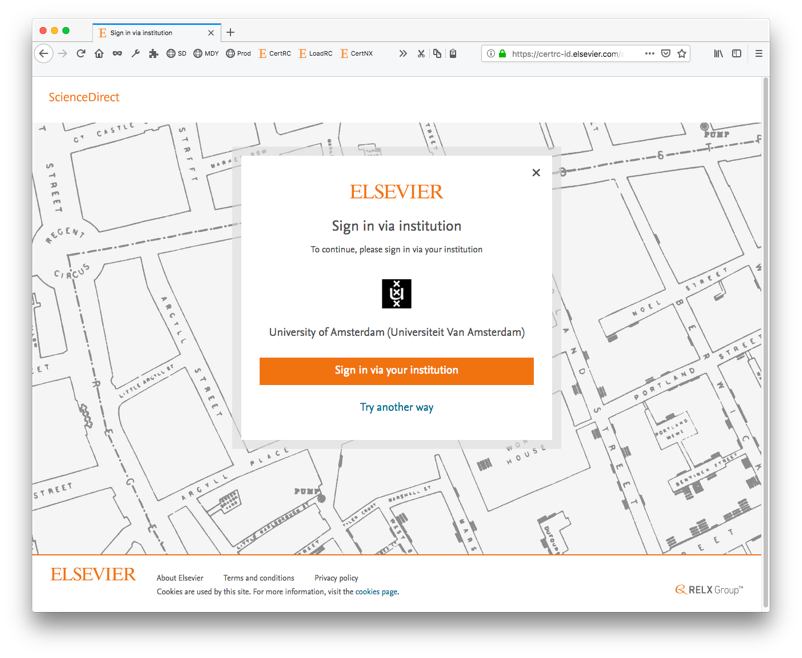Viewport: 802px width, 658px height.
Task: Click the vertical page scrollbar
Action: point(765,342)
